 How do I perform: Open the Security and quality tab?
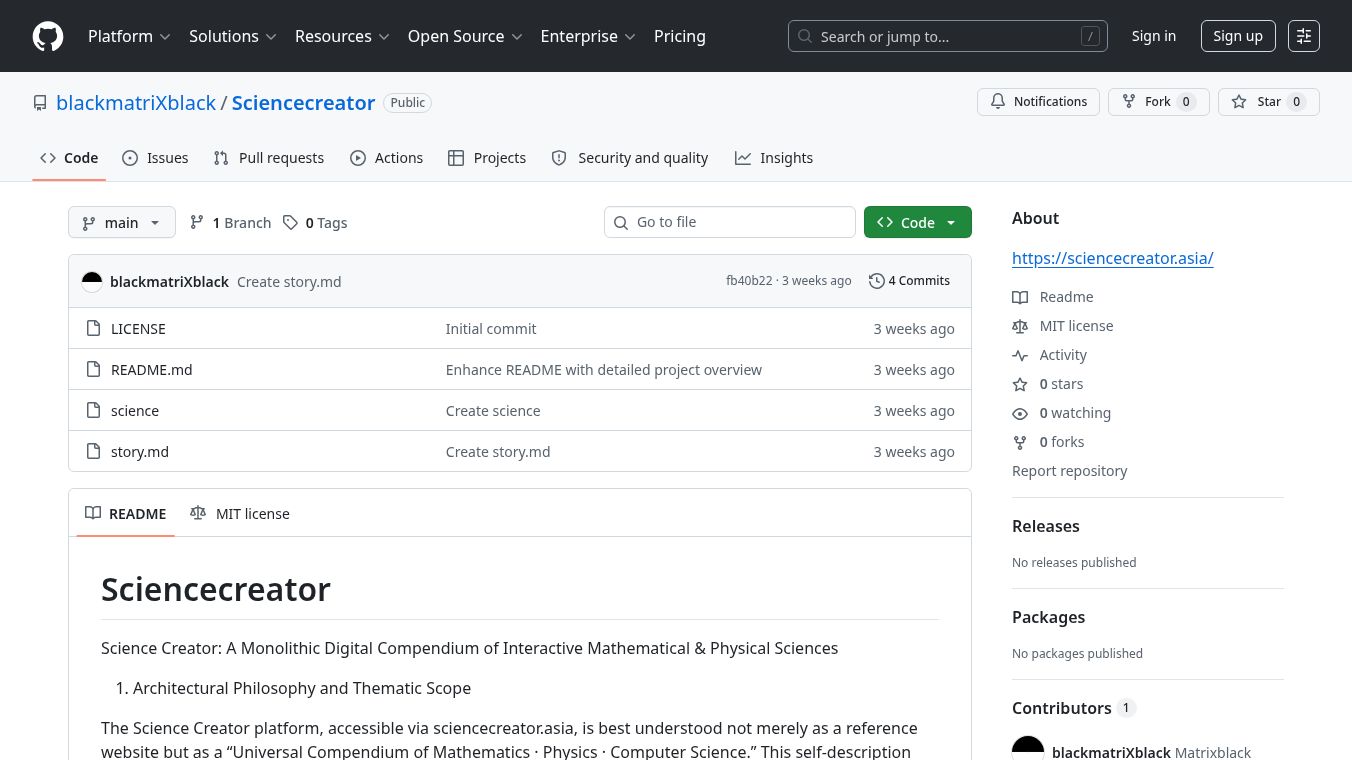point(630,158)
